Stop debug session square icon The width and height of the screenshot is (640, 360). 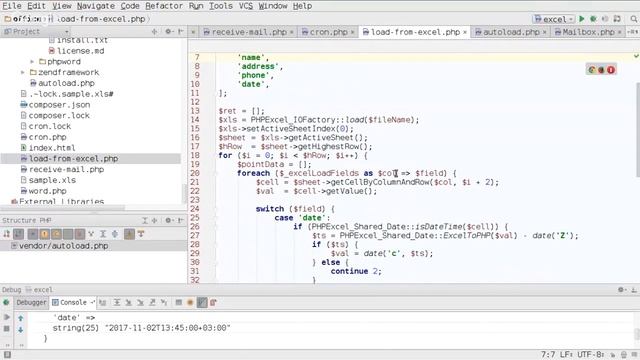(7, 328)
